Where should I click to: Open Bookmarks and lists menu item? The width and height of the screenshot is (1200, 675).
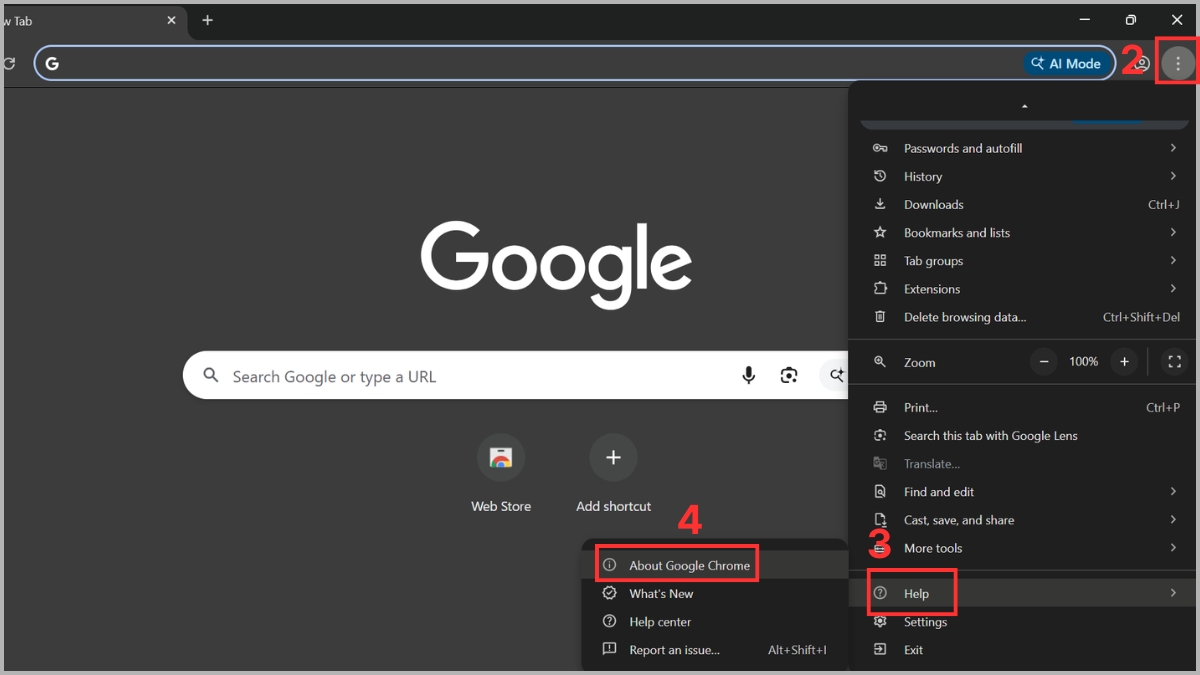point(1022,232)
